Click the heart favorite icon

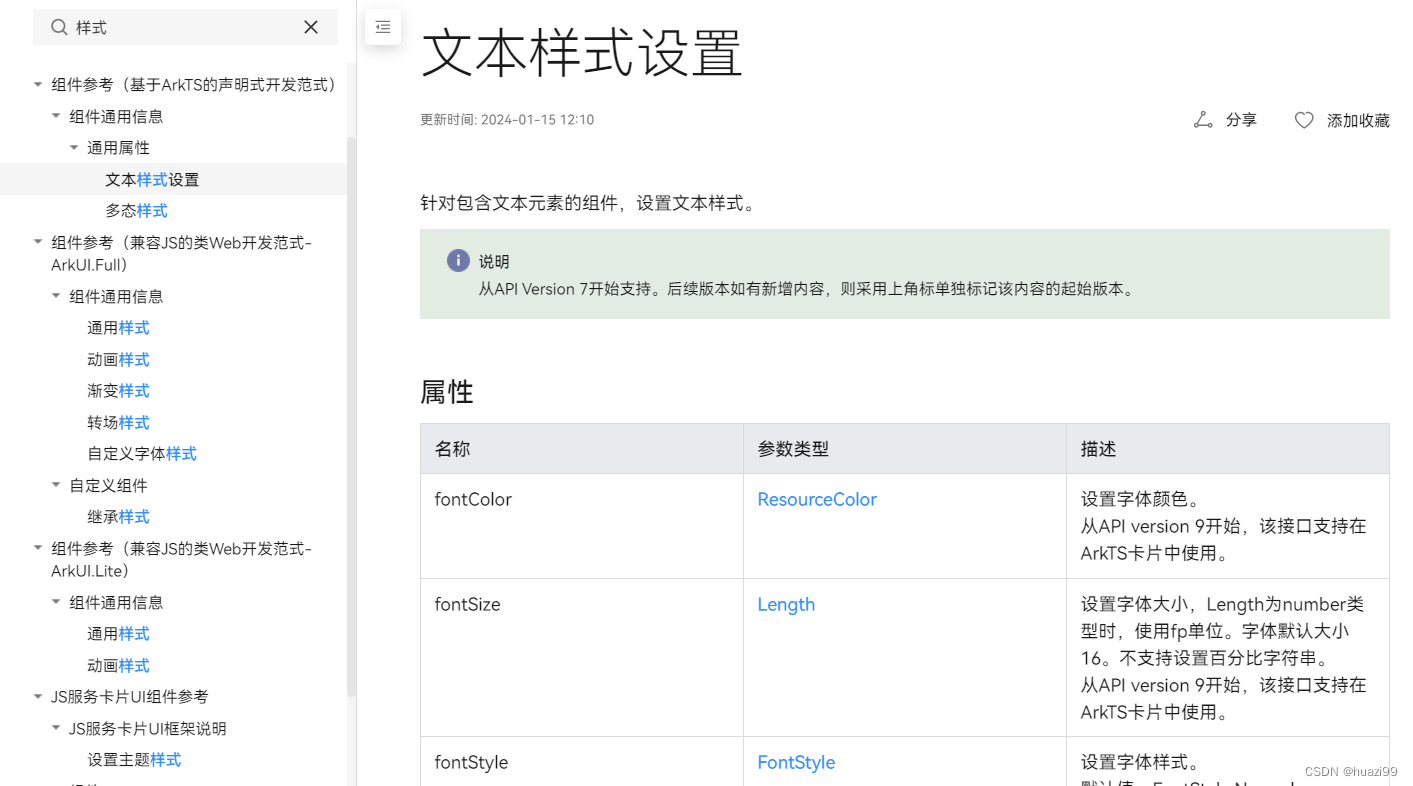(1304, 120)
